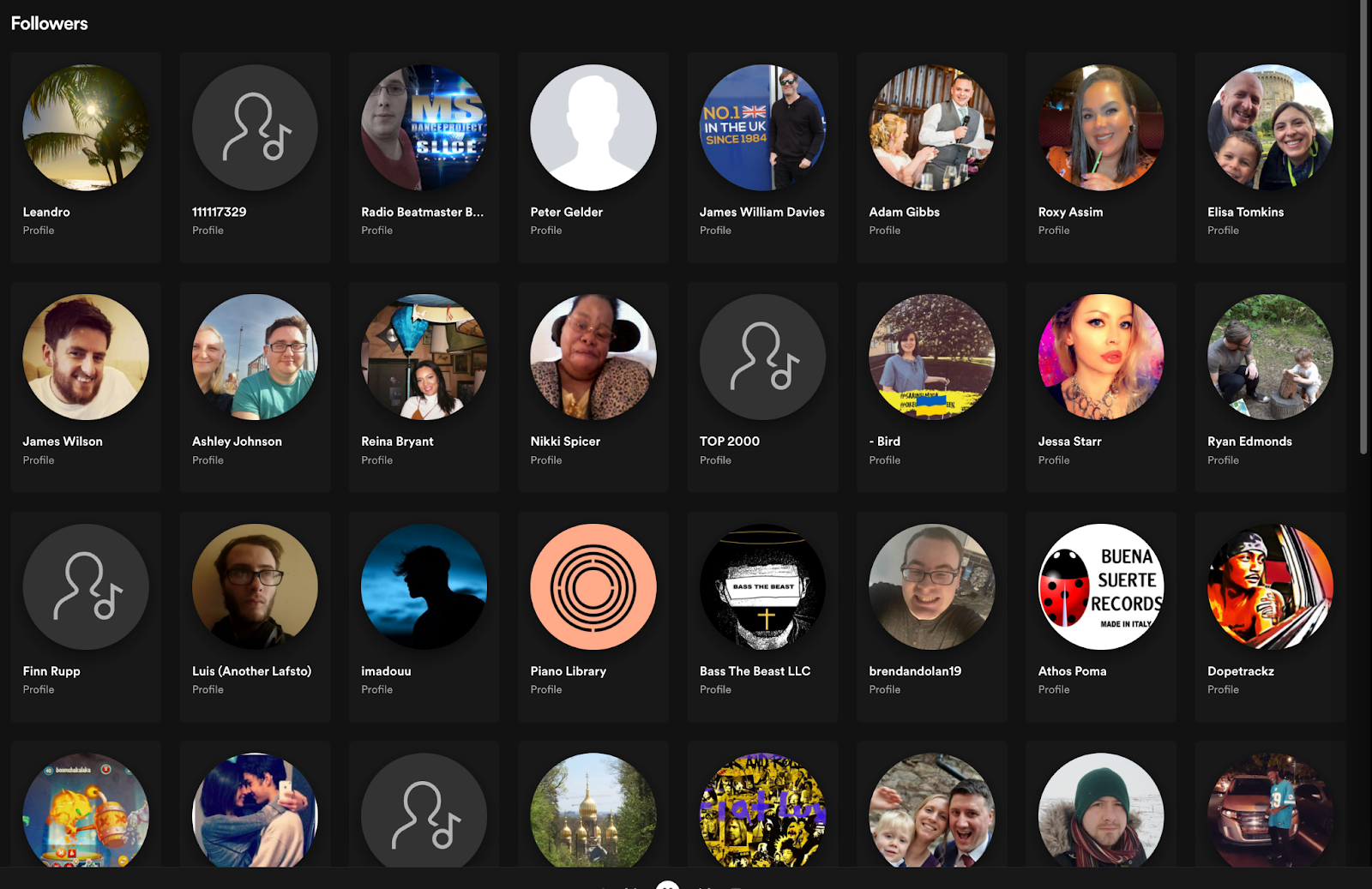
Task: Click the bottom-row default avatar icon
Action: tap(424, 810)
